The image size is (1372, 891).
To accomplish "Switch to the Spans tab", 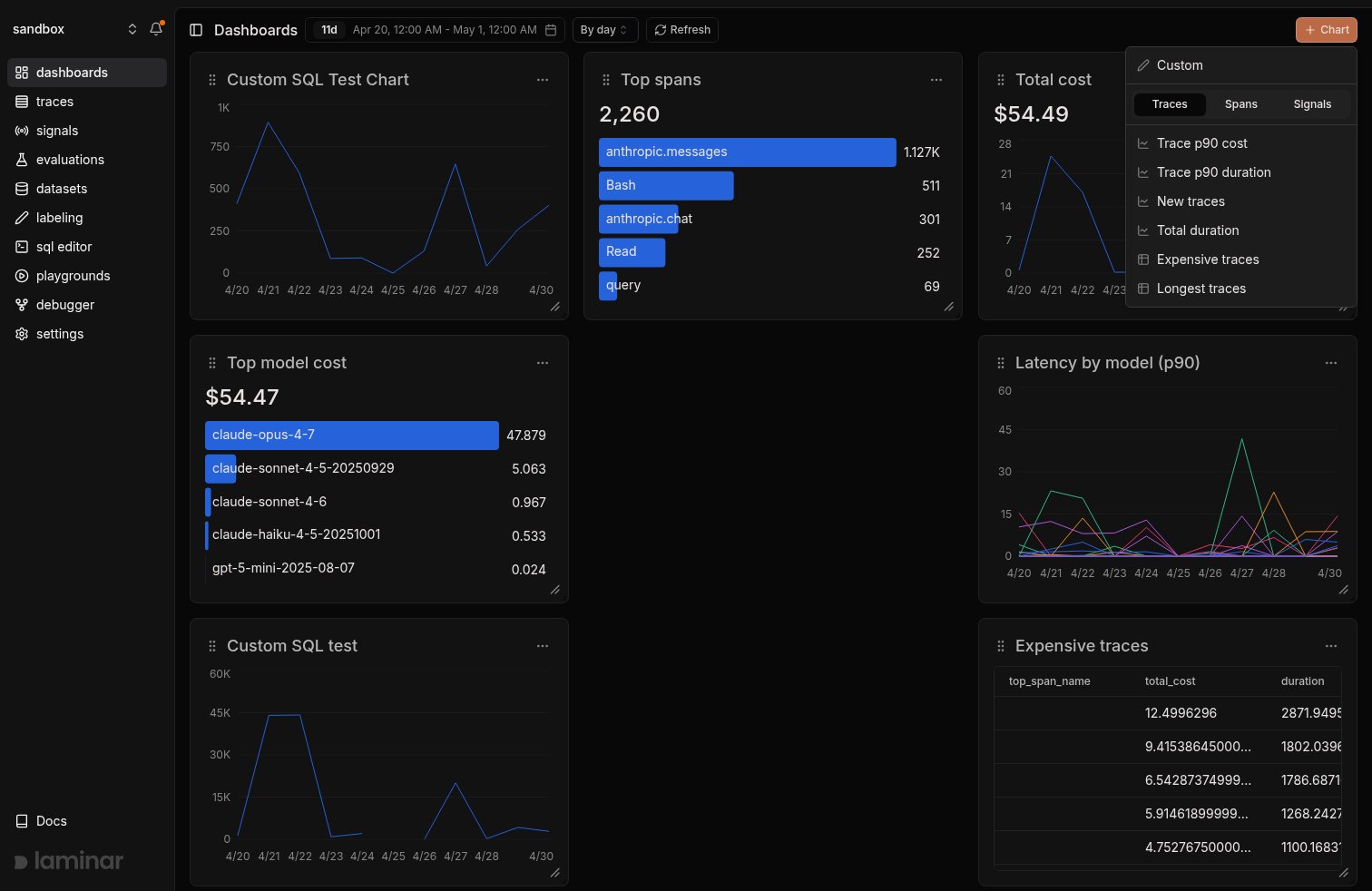I will 1240,104.
